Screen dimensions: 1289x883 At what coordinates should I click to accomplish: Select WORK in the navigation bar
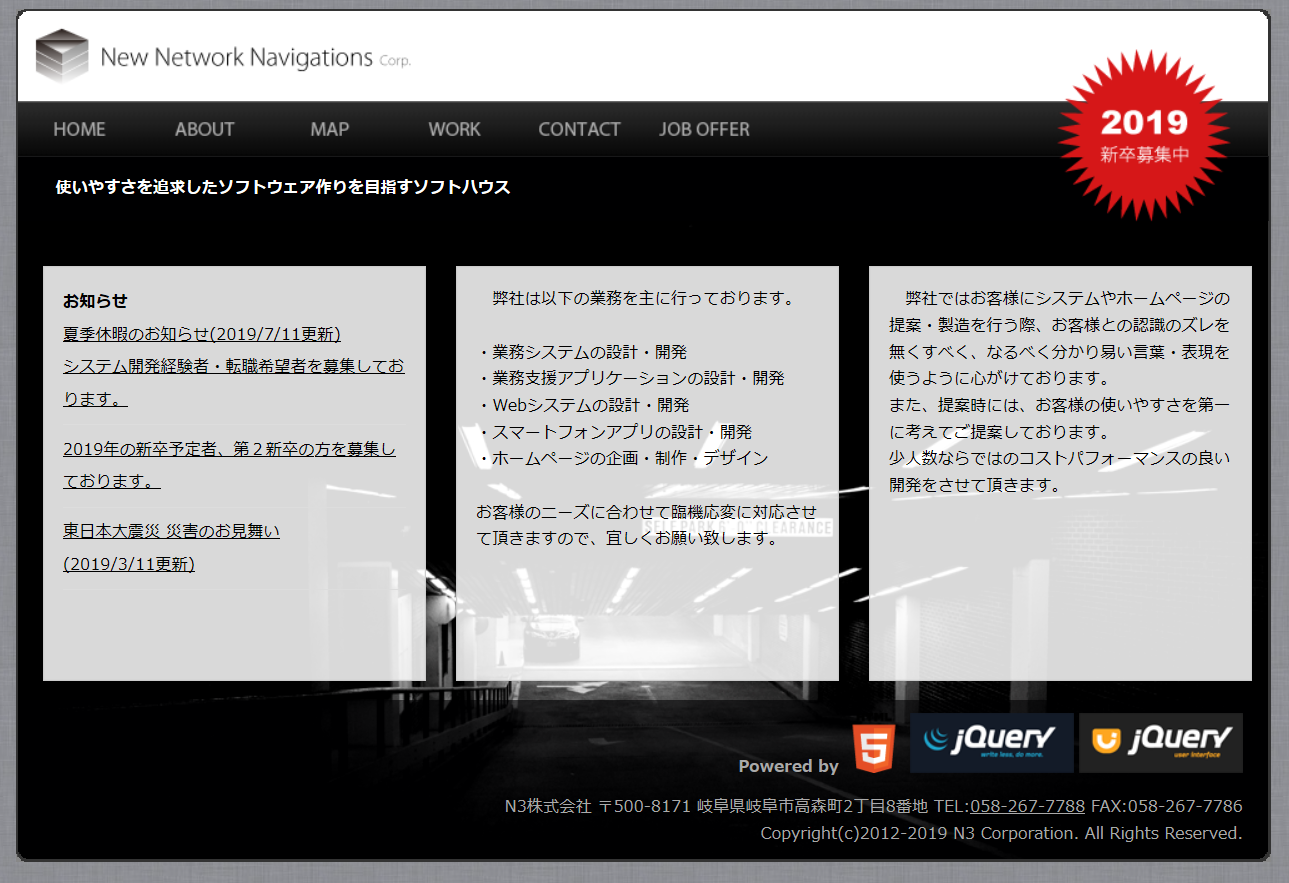click(454, 129)
